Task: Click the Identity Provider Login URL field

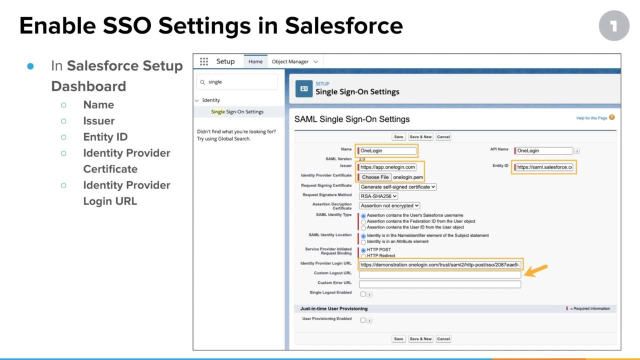Action: pyautogui.click(x=440, y=265)
